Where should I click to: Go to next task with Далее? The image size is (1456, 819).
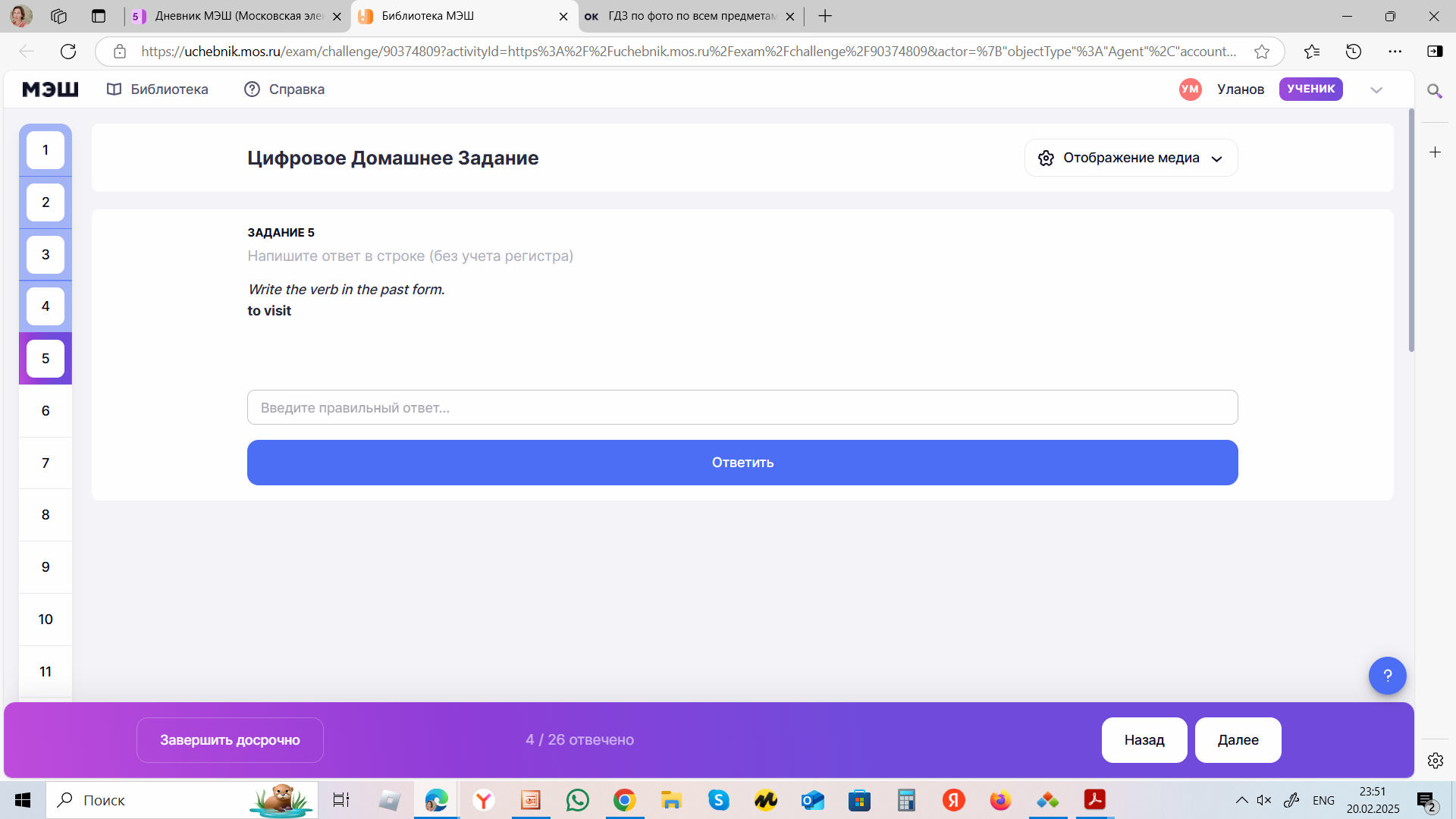(1238, 740)
